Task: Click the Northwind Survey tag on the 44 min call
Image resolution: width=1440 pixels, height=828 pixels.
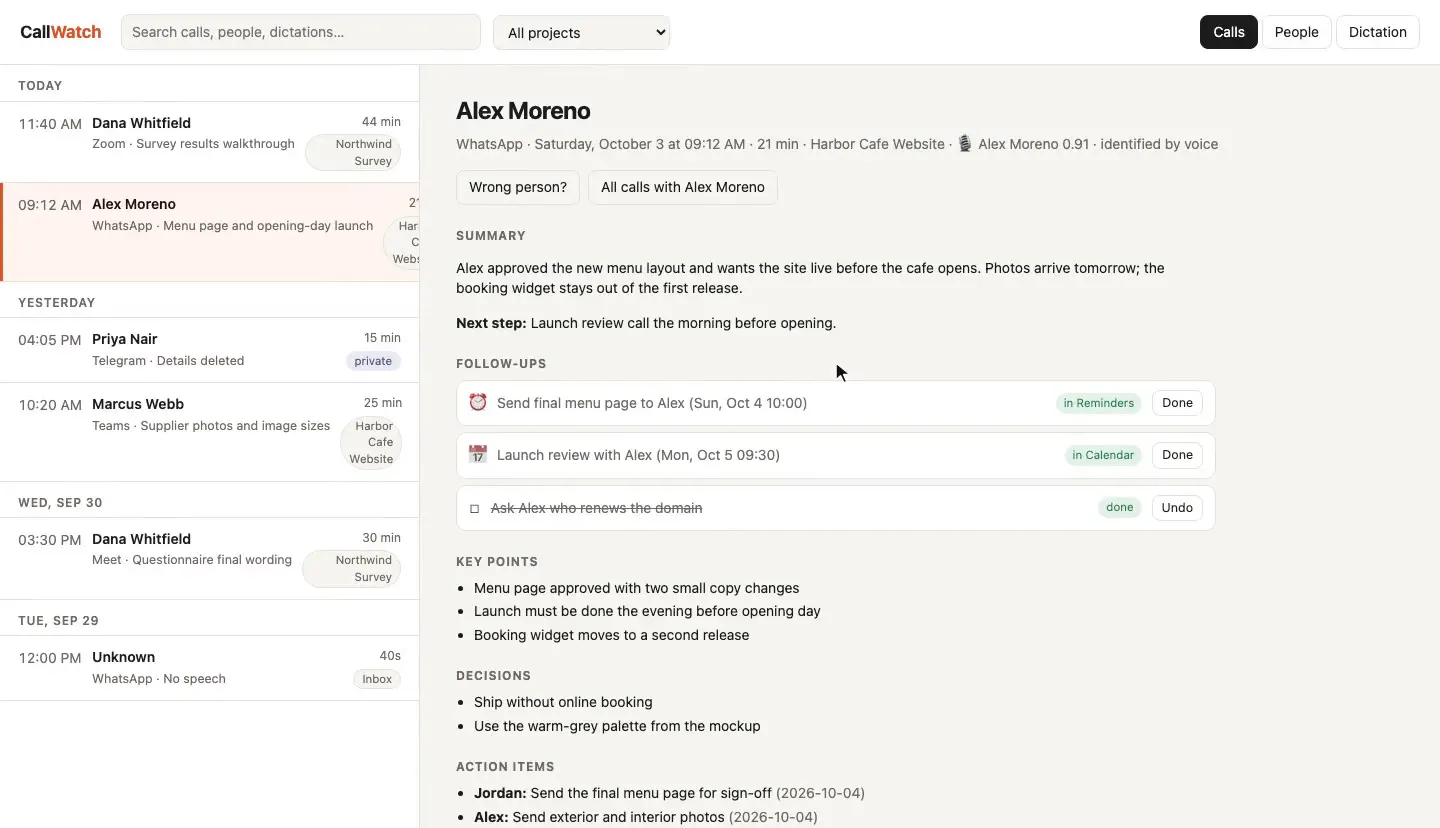Action: (x=353, y=153)
